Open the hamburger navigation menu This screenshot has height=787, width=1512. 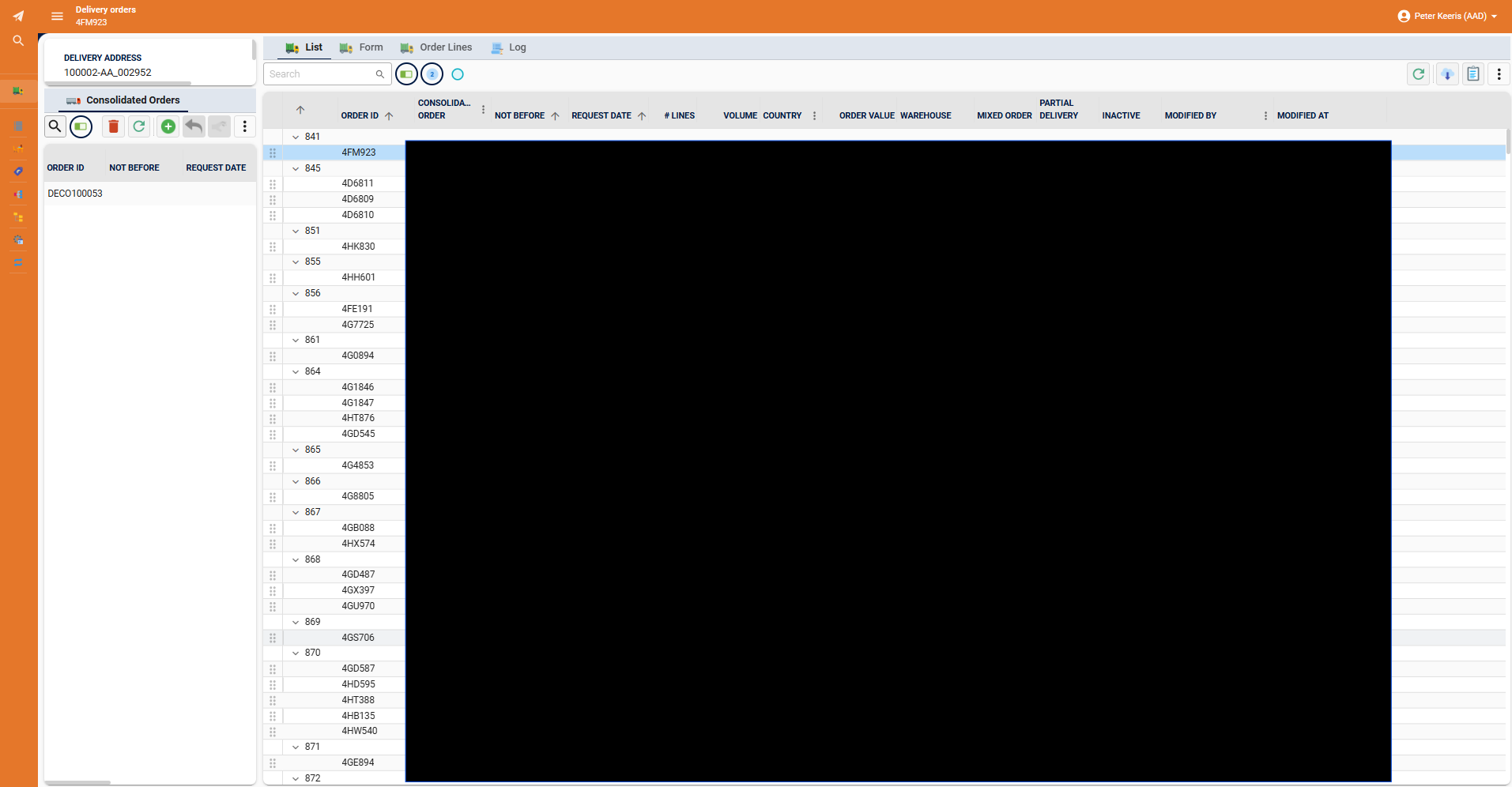point(57,16)
